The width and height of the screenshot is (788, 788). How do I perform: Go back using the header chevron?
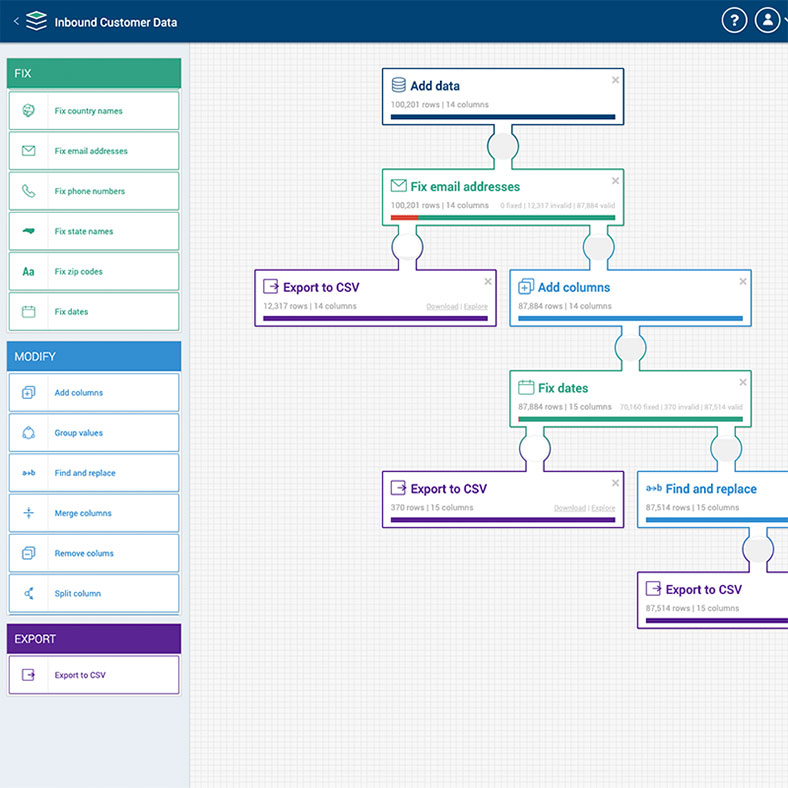tap(15, 21)
